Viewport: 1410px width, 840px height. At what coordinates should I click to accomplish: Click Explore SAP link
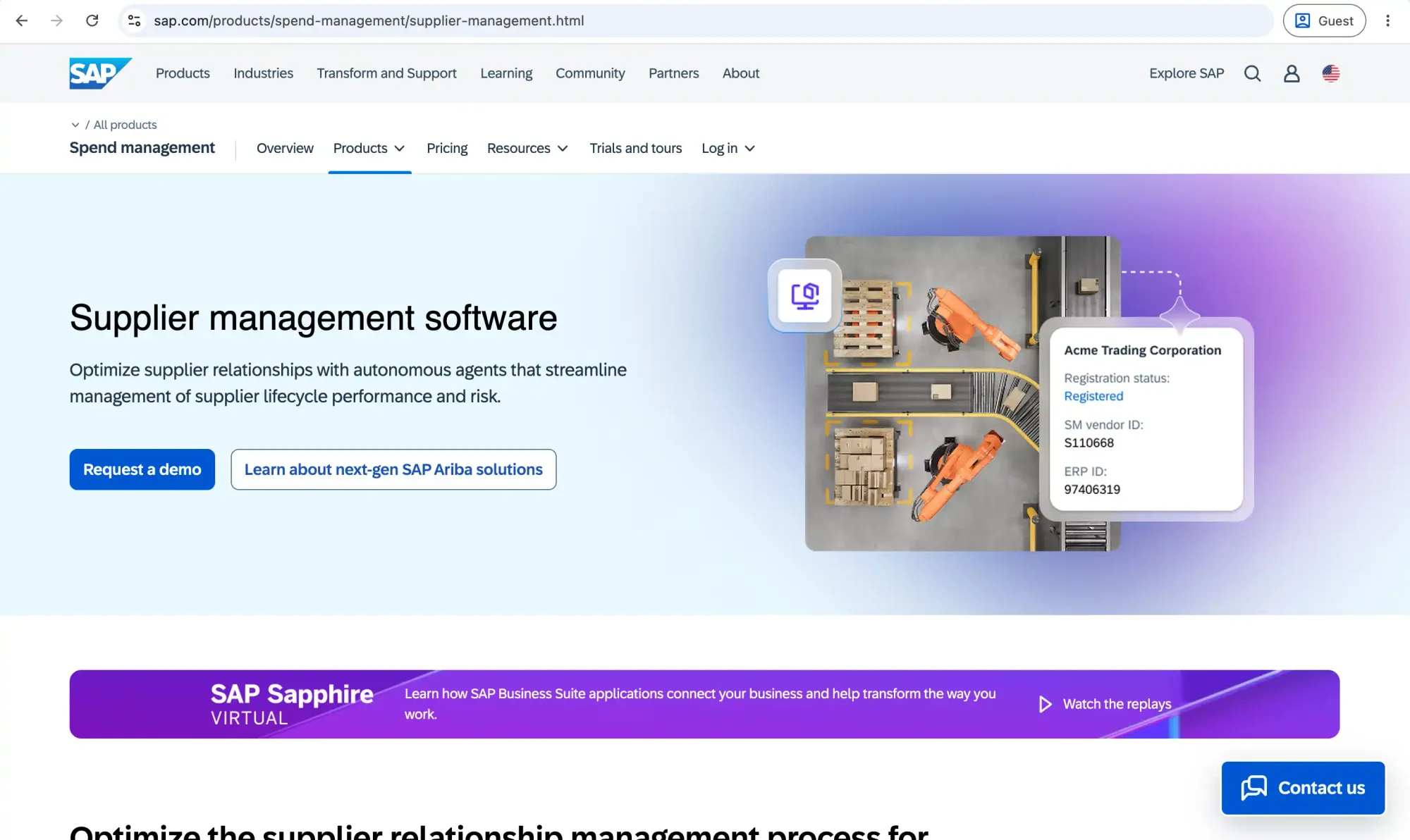pyautogui.click(x=1187, y=73)
